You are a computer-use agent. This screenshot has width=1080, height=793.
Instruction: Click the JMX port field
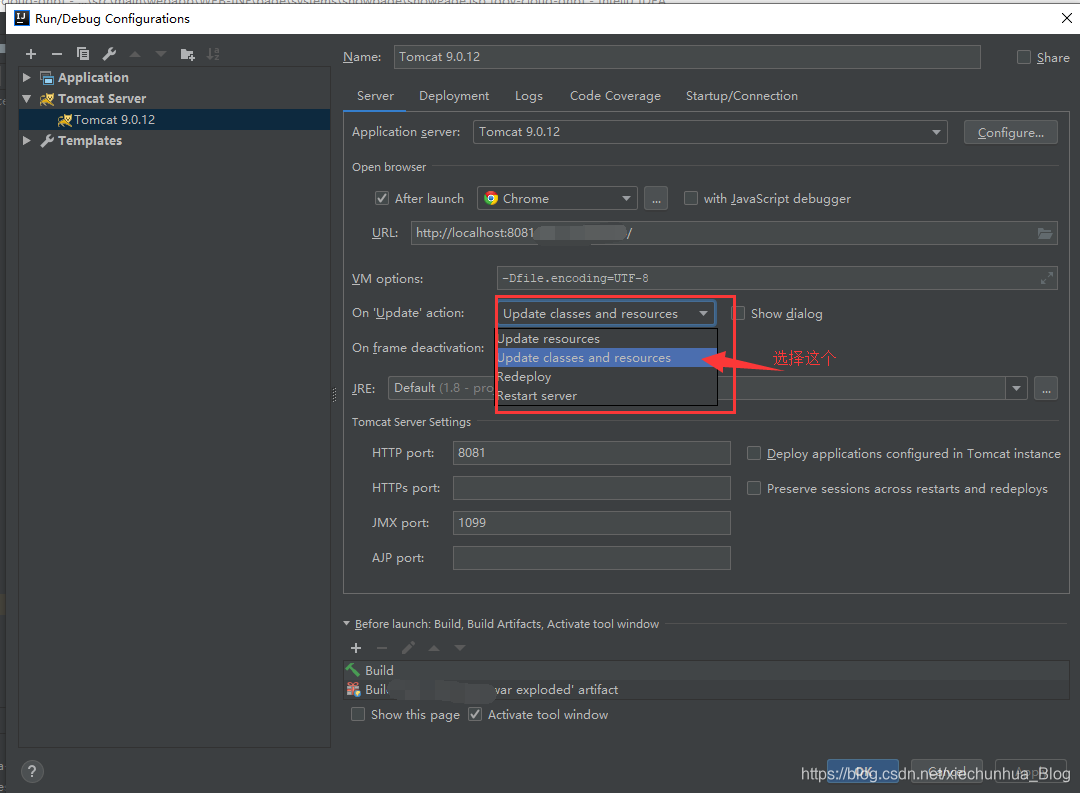(592, 523)
